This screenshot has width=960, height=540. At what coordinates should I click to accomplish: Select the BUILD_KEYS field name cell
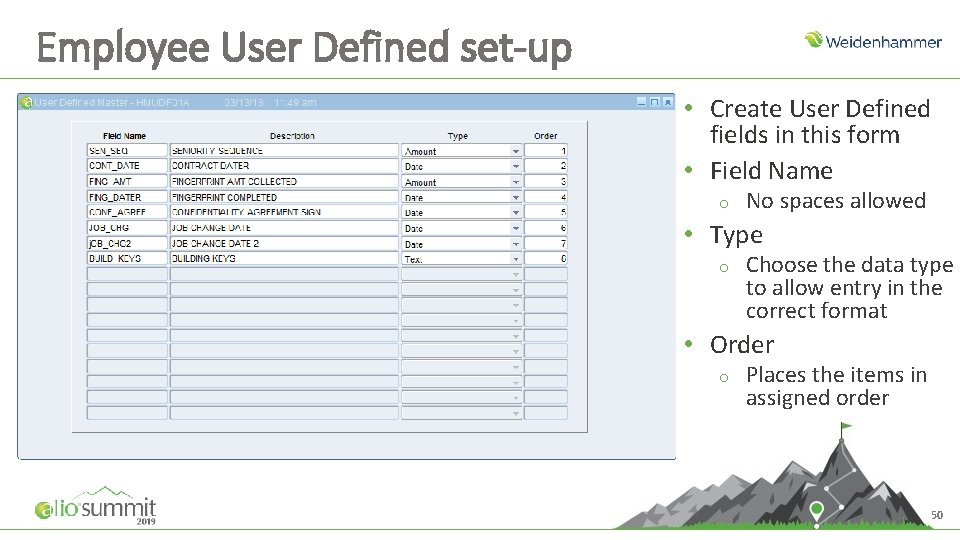pos(127,258)
